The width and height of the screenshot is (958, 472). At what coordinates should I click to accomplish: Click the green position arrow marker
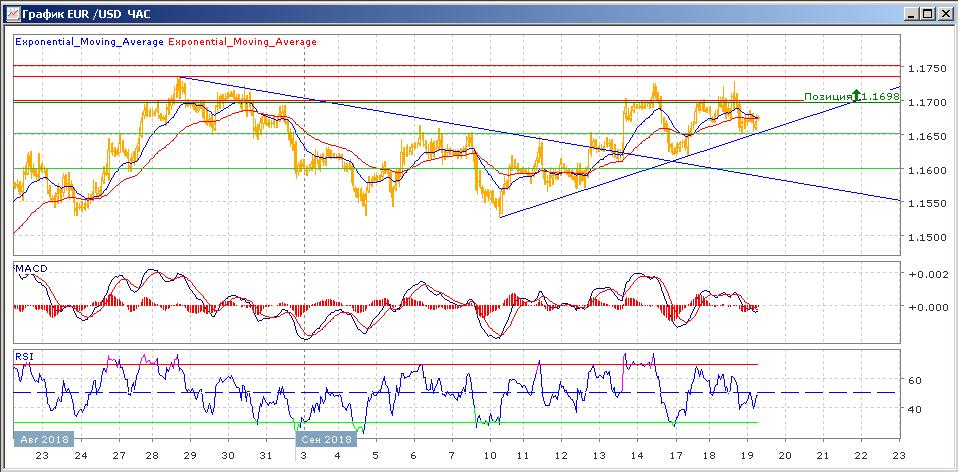point(856,97)
